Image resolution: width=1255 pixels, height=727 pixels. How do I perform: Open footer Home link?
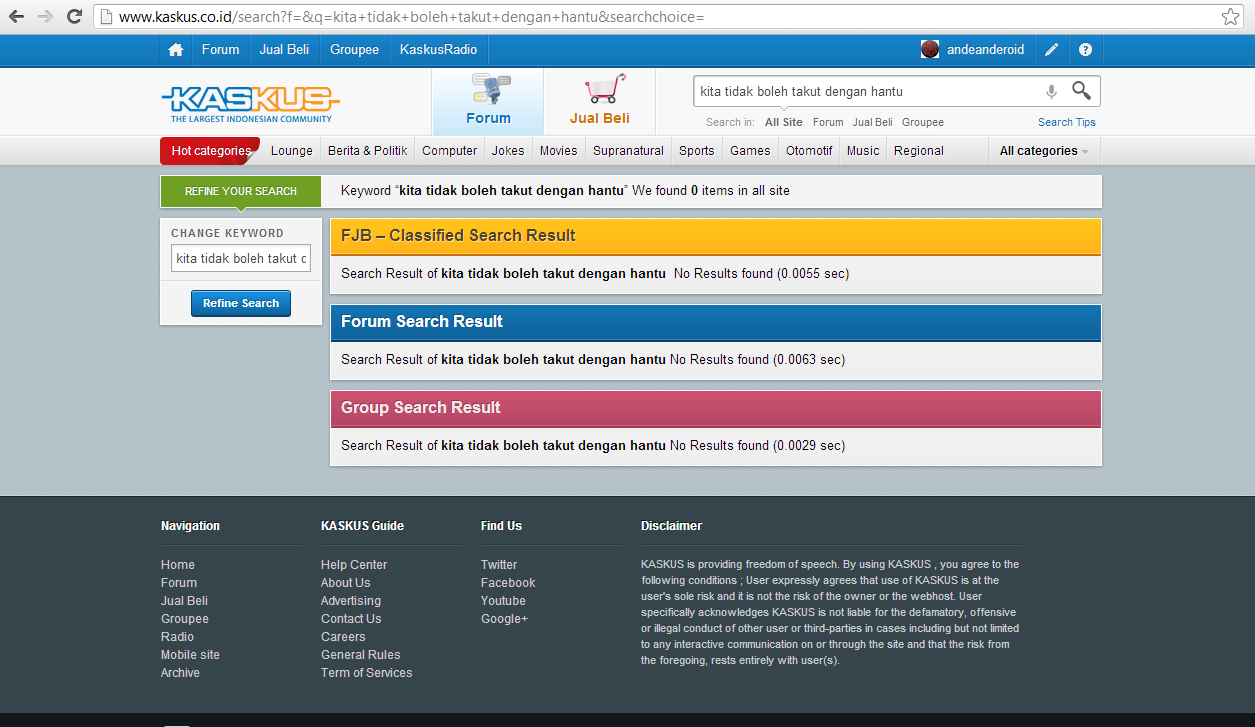pyautogui.click(x=178, y=565)
